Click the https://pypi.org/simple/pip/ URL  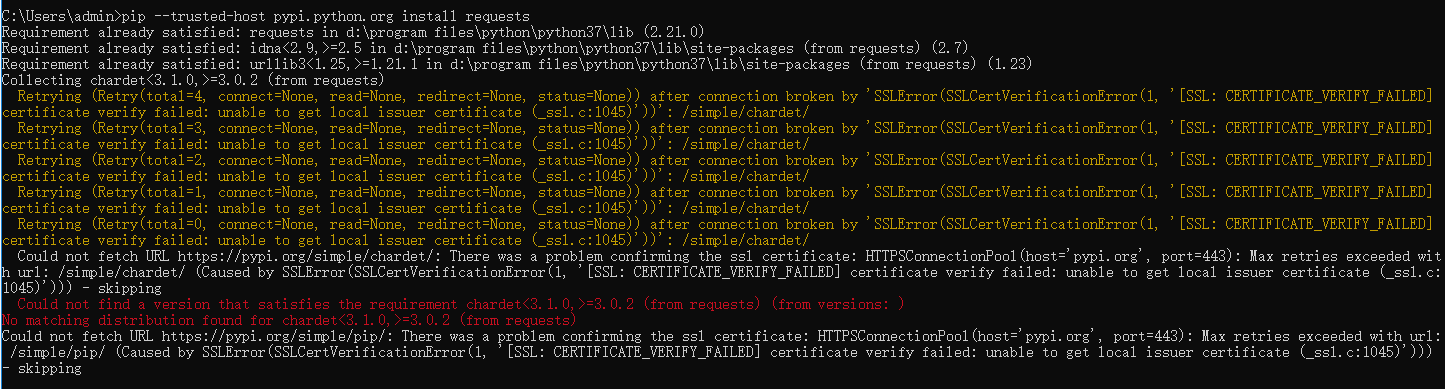click(274, 337)
